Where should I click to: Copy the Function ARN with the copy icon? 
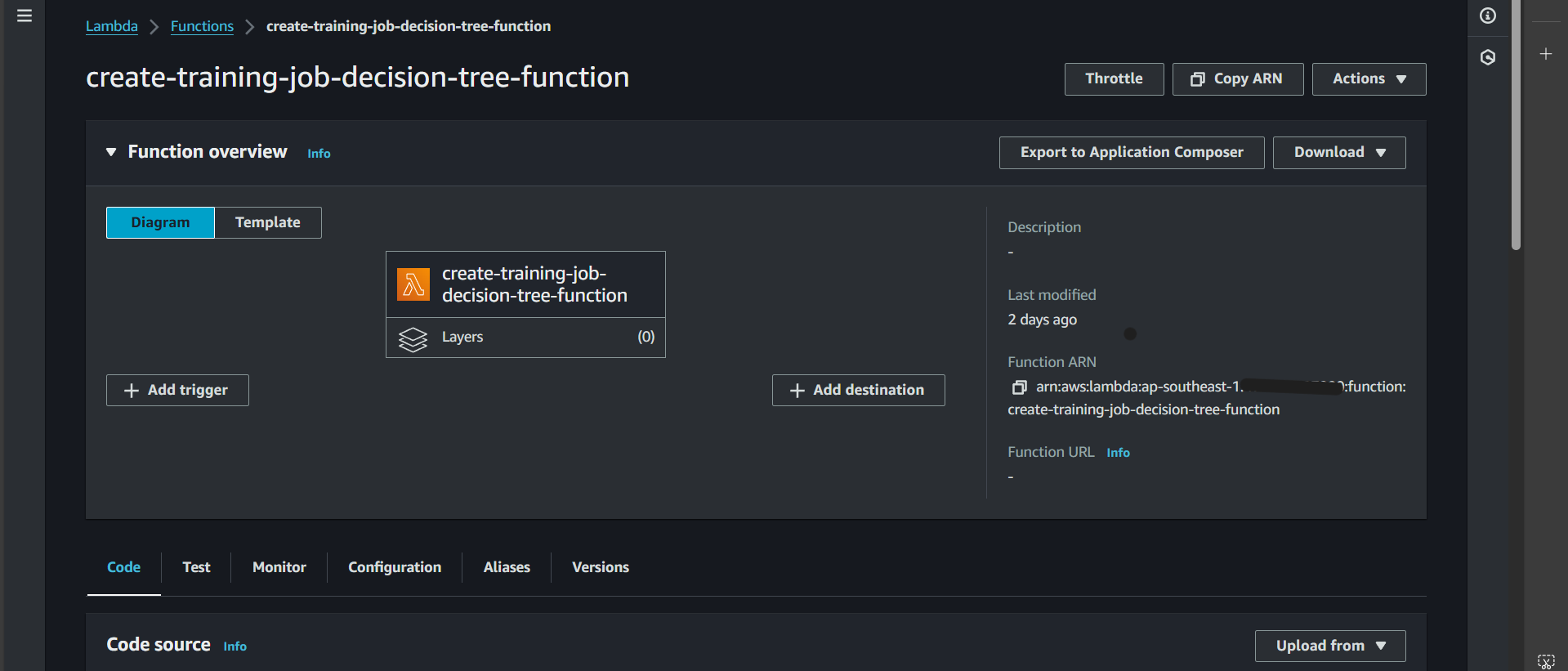tap(1019, 387)
